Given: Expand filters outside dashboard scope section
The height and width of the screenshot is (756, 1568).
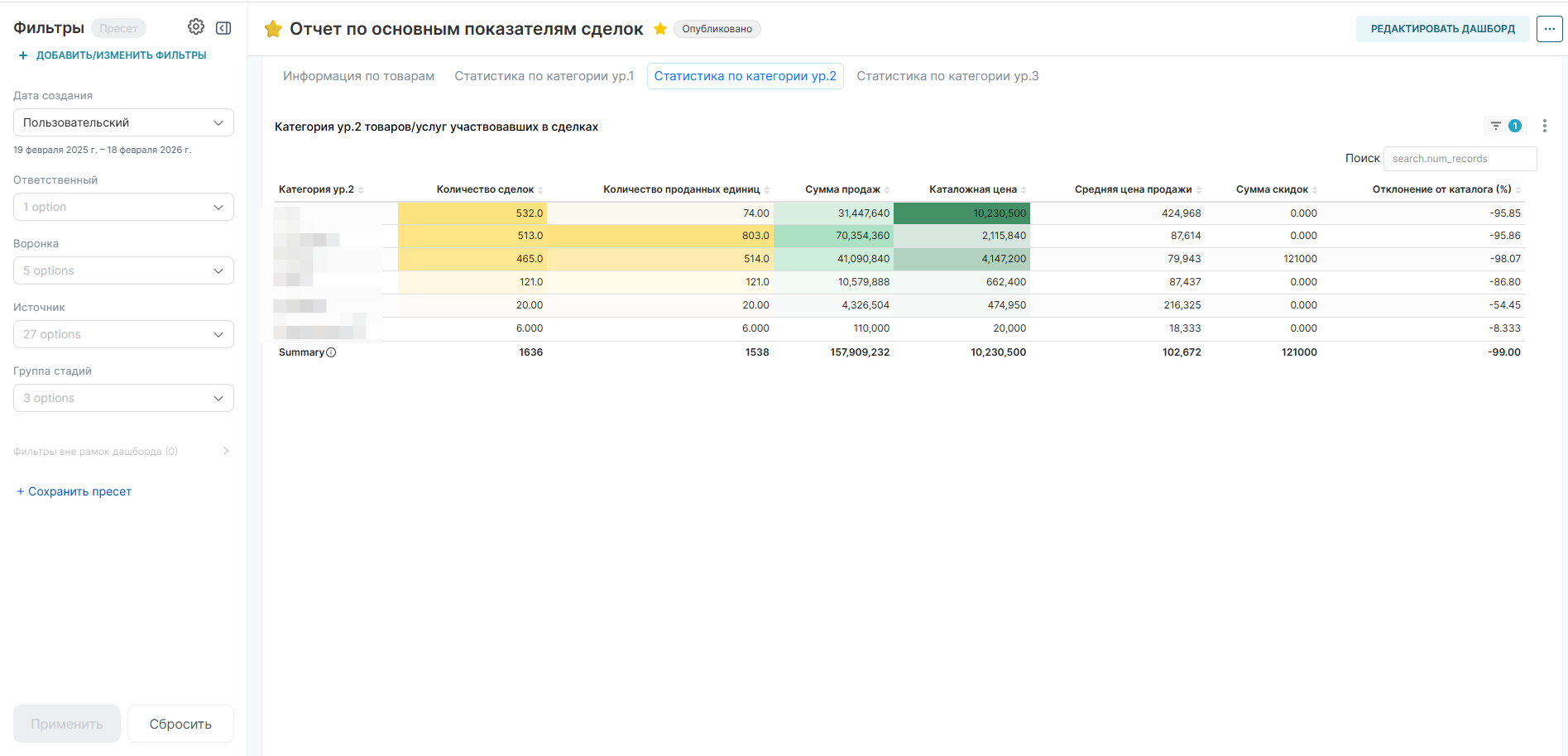Looking at the screenshot, I should coord(226,452).
